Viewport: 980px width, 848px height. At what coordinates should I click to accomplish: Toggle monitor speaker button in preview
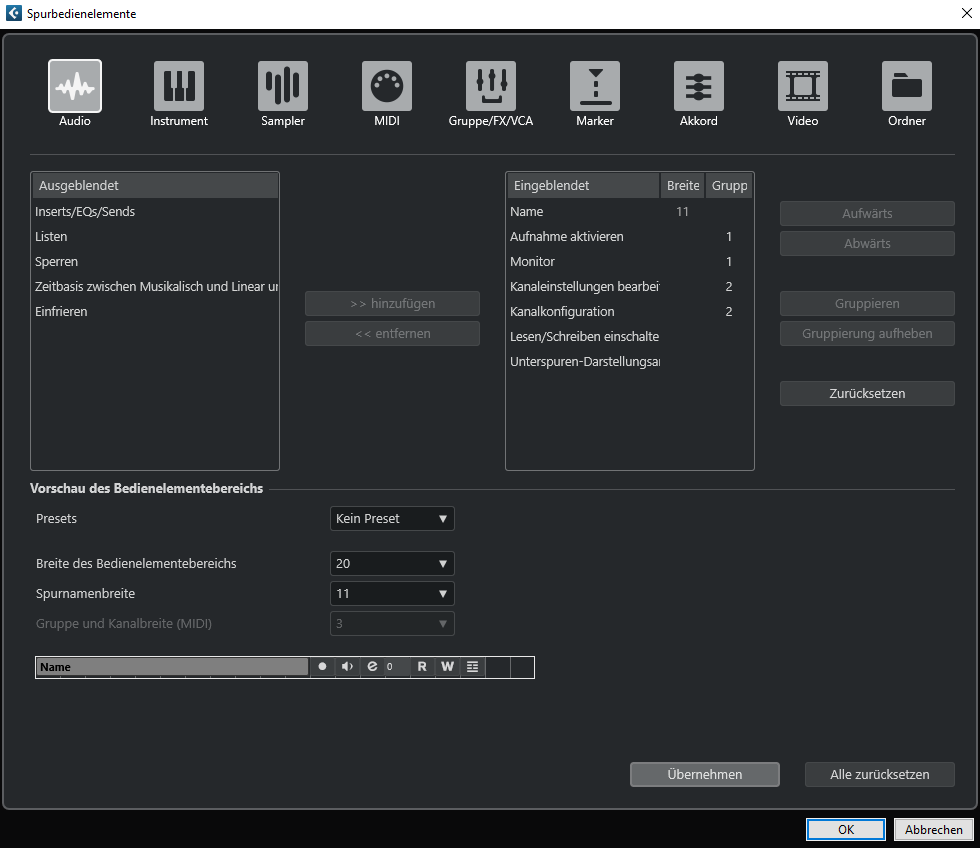click(347, 667)
